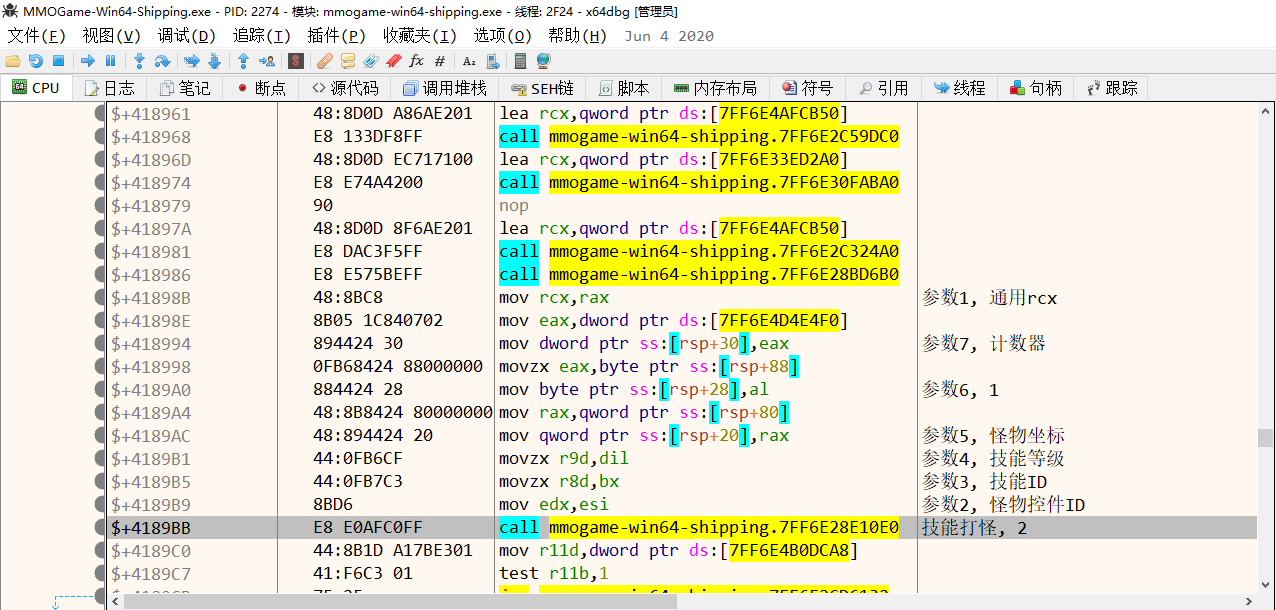Switch to the 笔记 tab
The image size is (1276, 610).
(x=185, y=88)
